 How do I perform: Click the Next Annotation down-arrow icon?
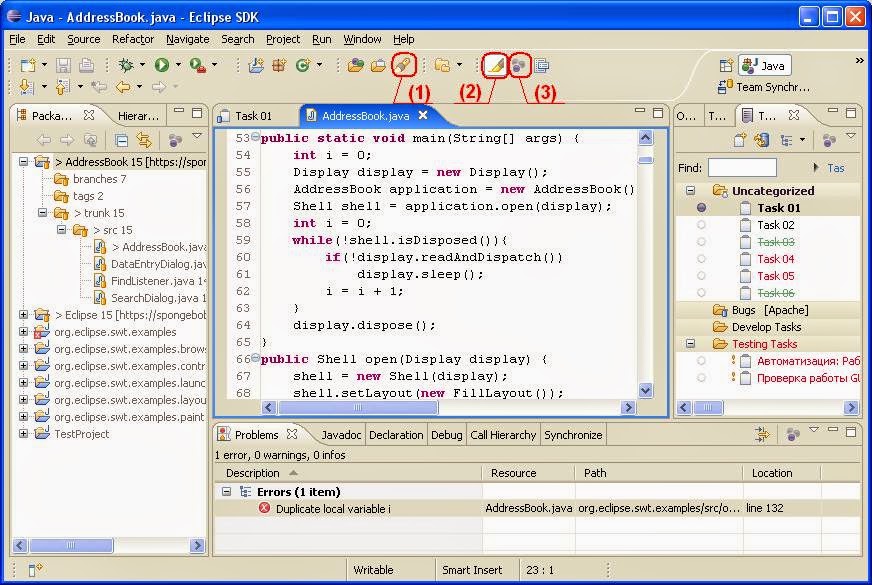pyautogui.click(x=26, y=87)
